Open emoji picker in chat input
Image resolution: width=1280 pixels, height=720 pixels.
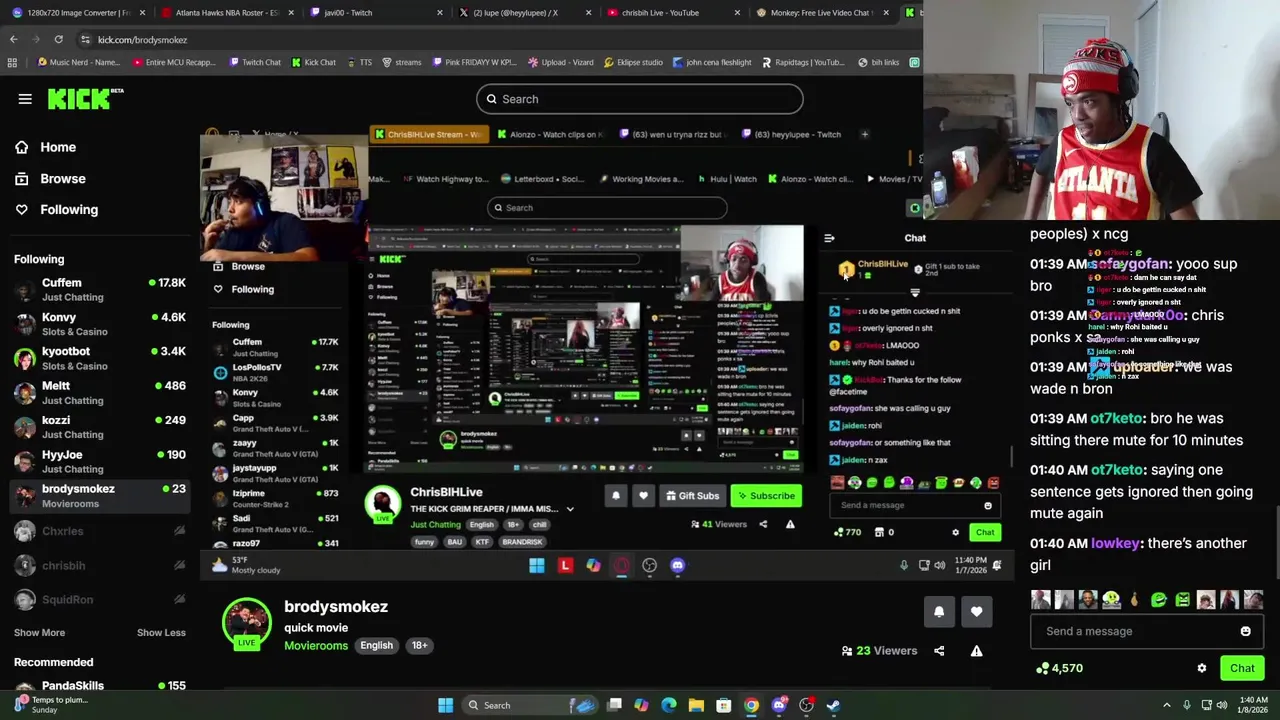click(x=1246, y=631)
